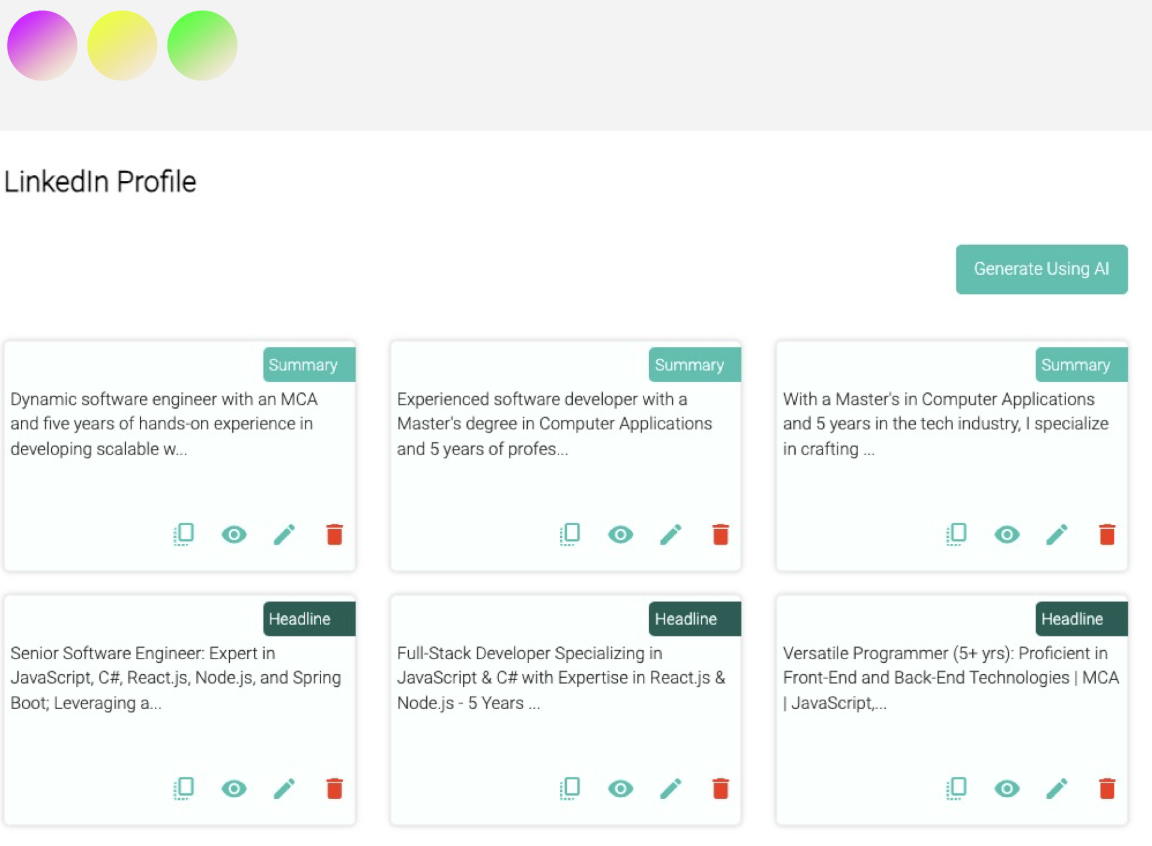Edit the "Versatile Programmer" headline
1152x846 pixels.
(x=1058, y=788)
